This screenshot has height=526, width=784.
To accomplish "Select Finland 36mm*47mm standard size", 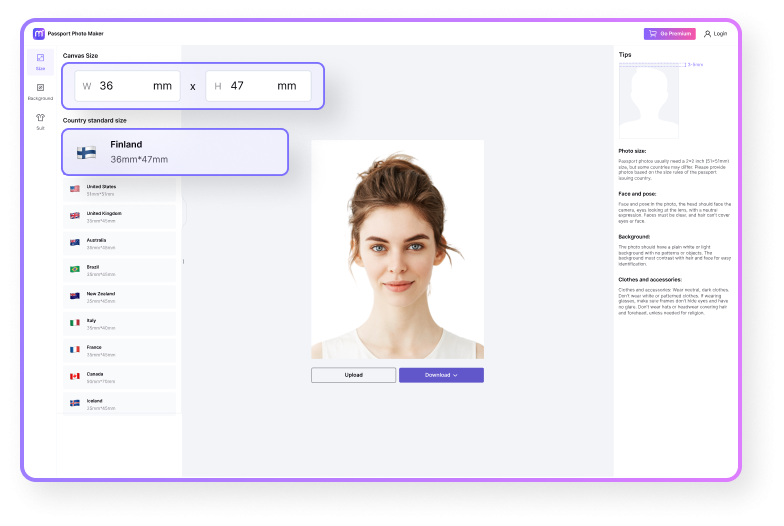I will [175, 152].
